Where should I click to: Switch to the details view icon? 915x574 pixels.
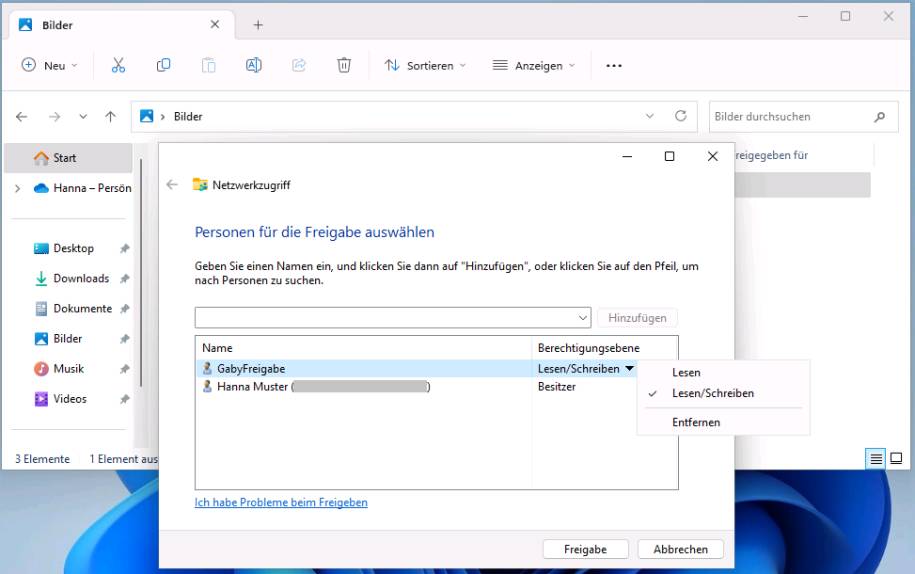(876, 459)
